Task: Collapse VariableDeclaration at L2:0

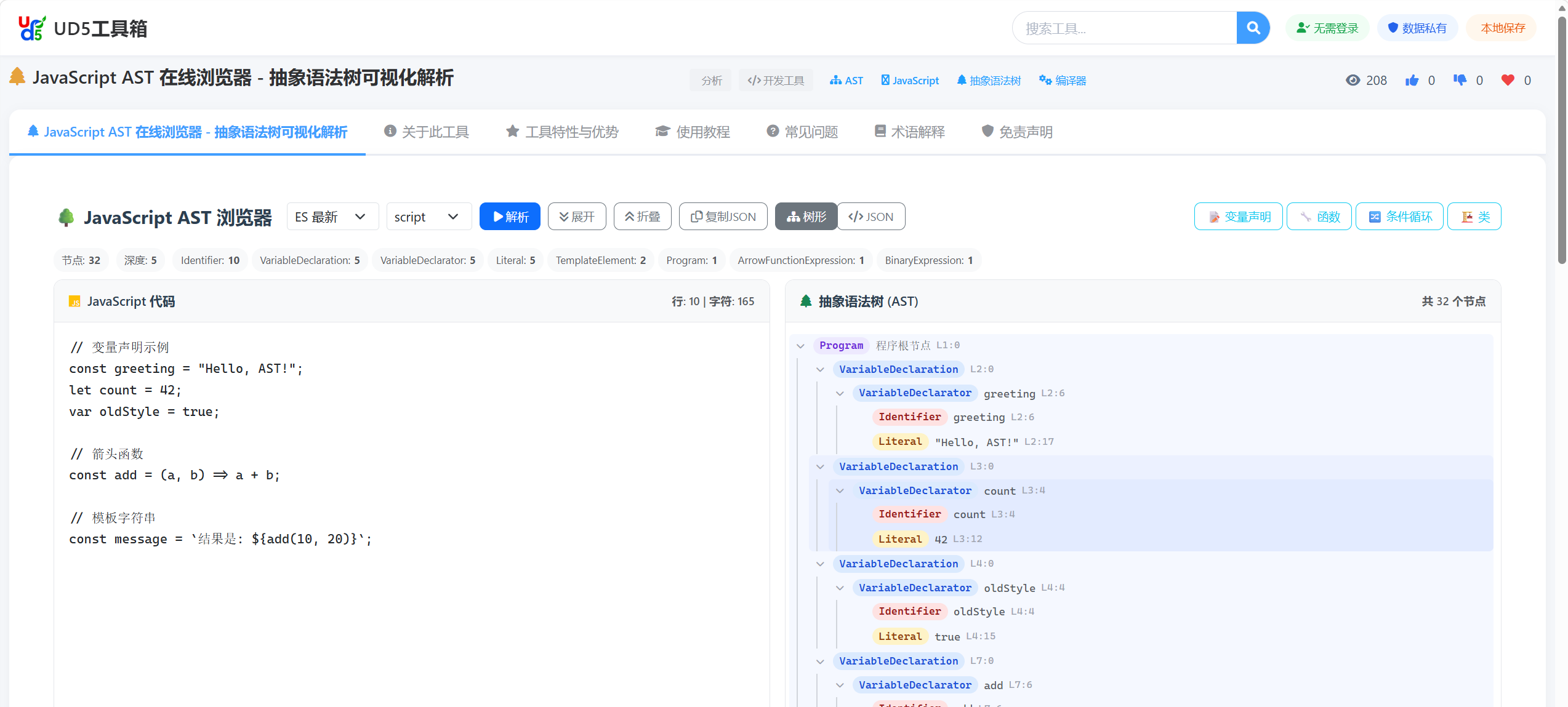Action: (x=820, y=370)
